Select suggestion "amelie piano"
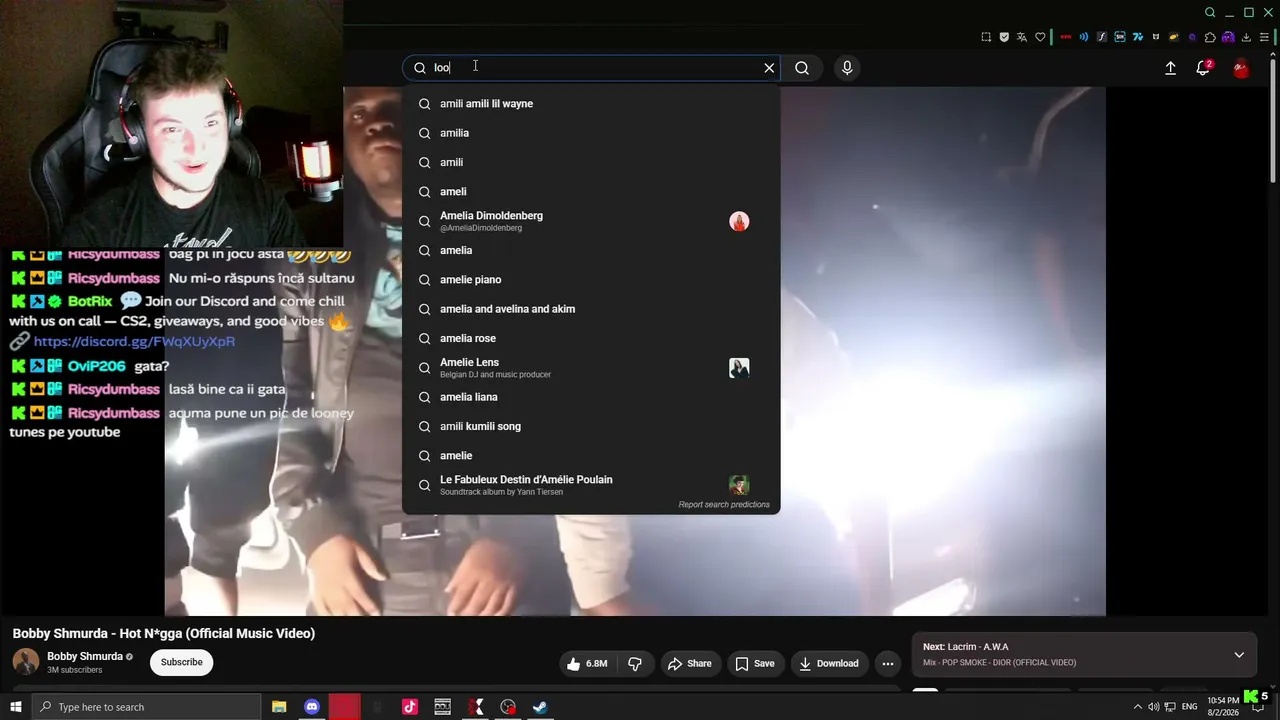 click(x=591, y=280)
